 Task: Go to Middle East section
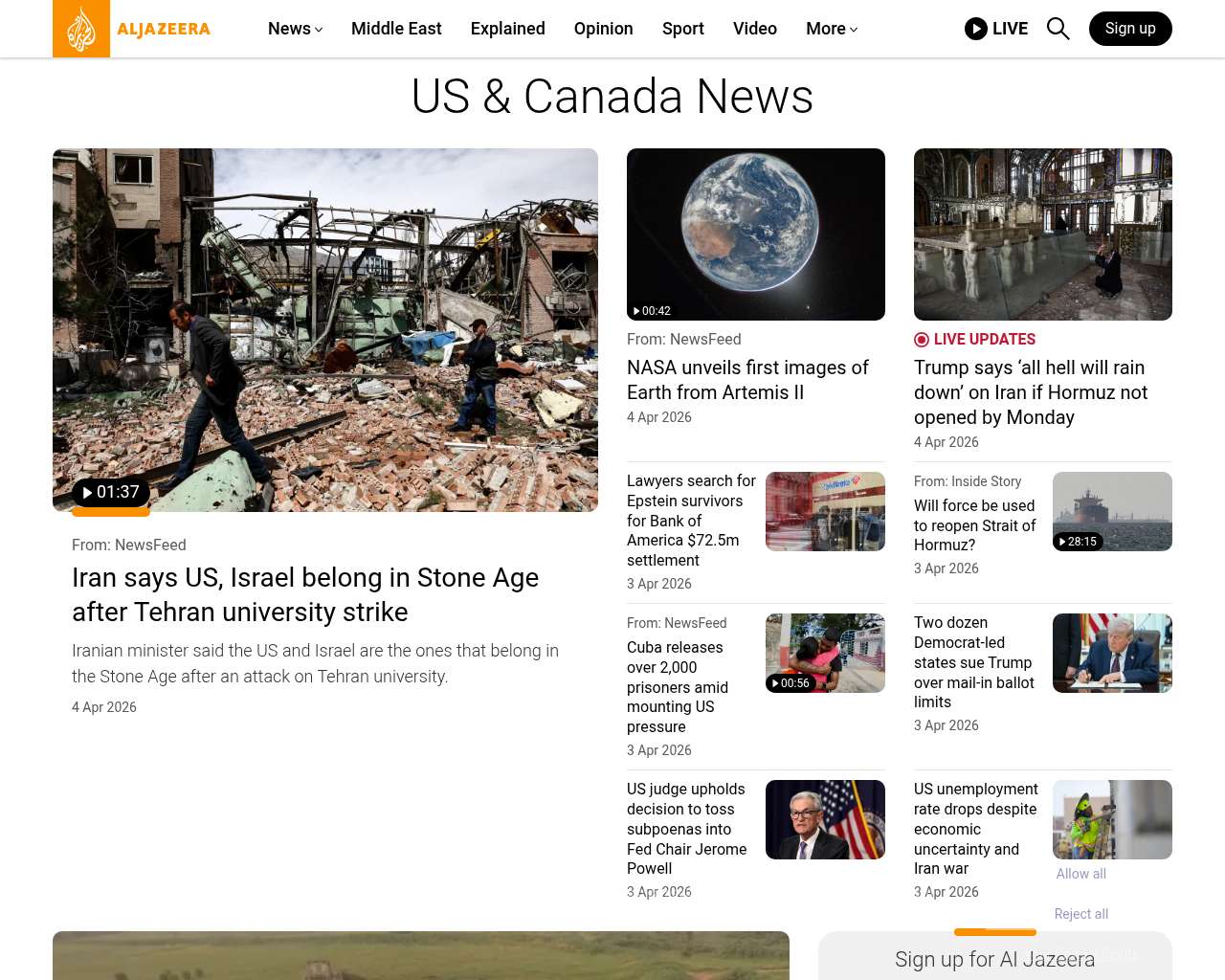pyautogui.click(x=396, y=29)
